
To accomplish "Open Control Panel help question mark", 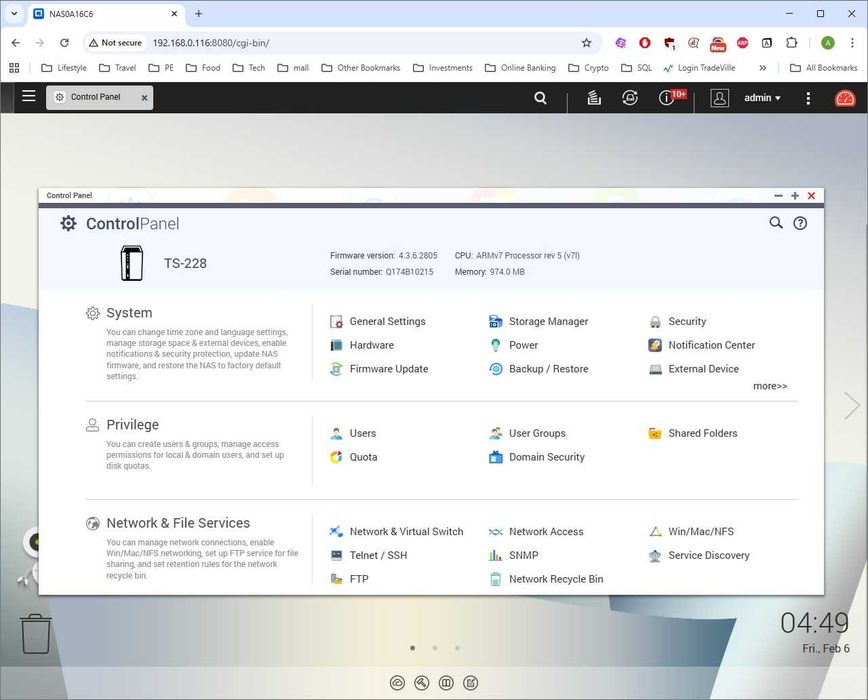I will point(800,223).
